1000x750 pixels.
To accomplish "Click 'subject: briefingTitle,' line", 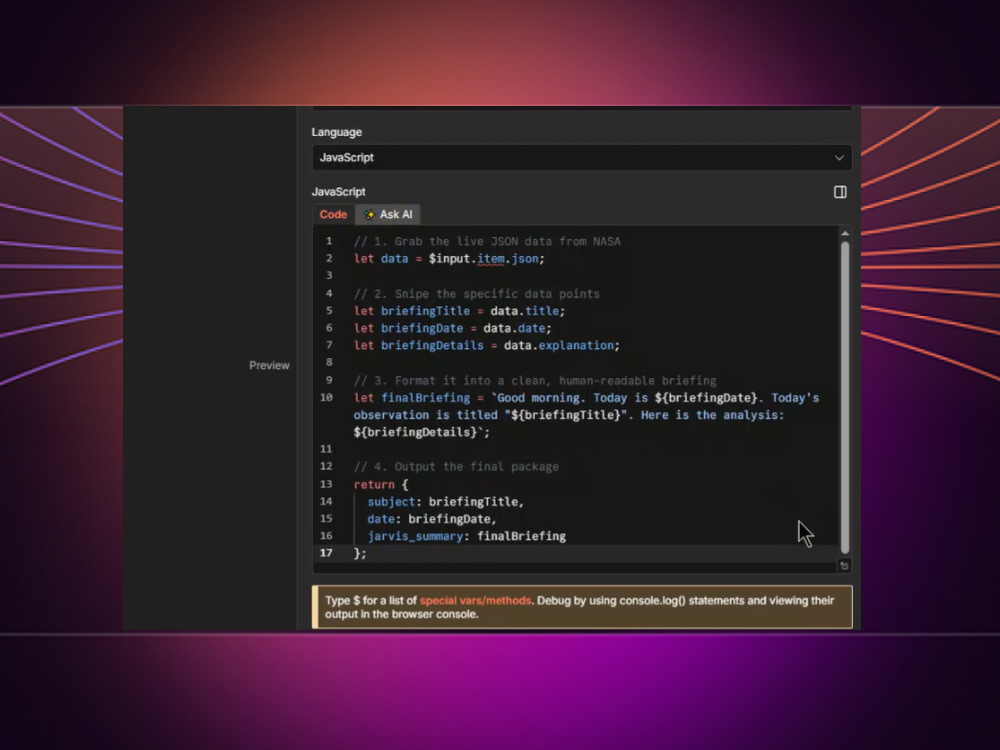I will click(x=445, y=501).
